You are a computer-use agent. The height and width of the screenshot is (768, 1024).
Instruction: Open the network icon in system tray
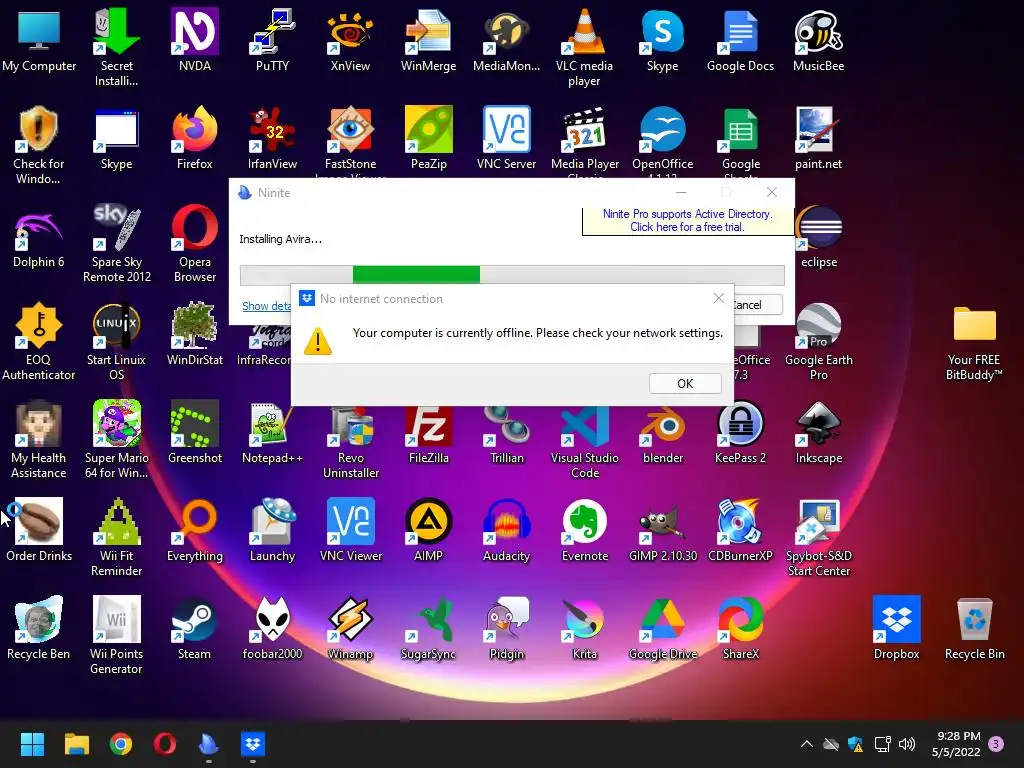pyautogui.click(x=883, y=744)
